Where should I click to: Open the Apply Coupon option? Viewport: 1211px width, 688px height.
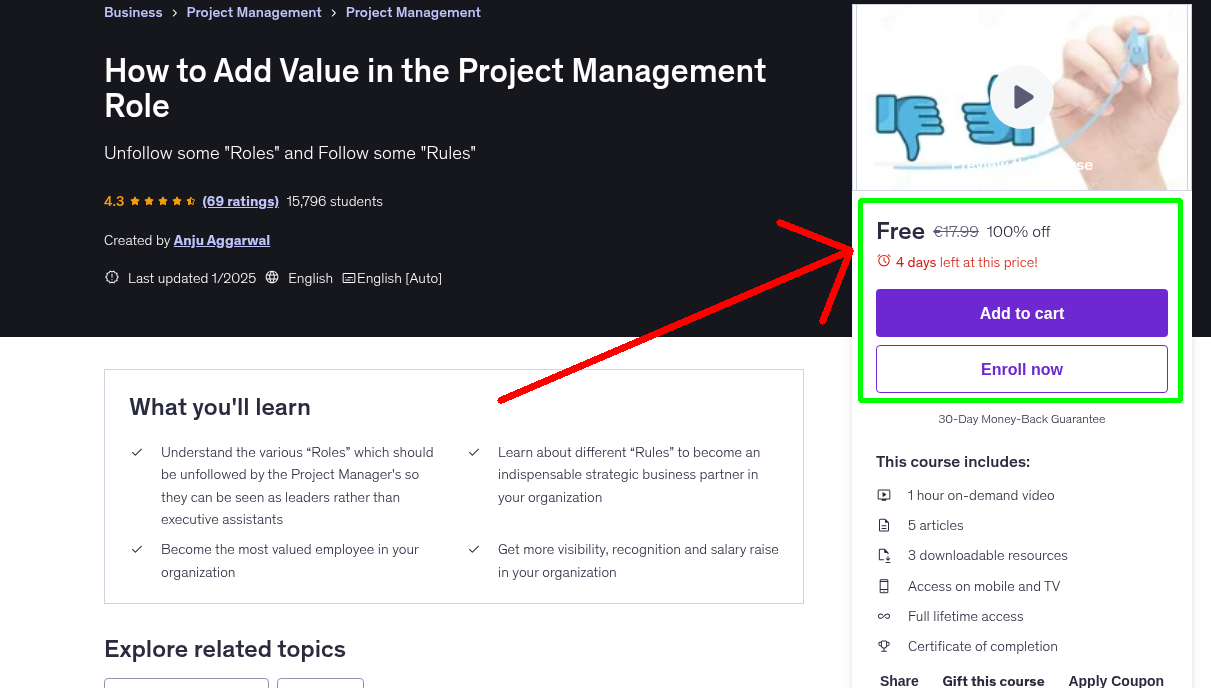(1116, 680)
